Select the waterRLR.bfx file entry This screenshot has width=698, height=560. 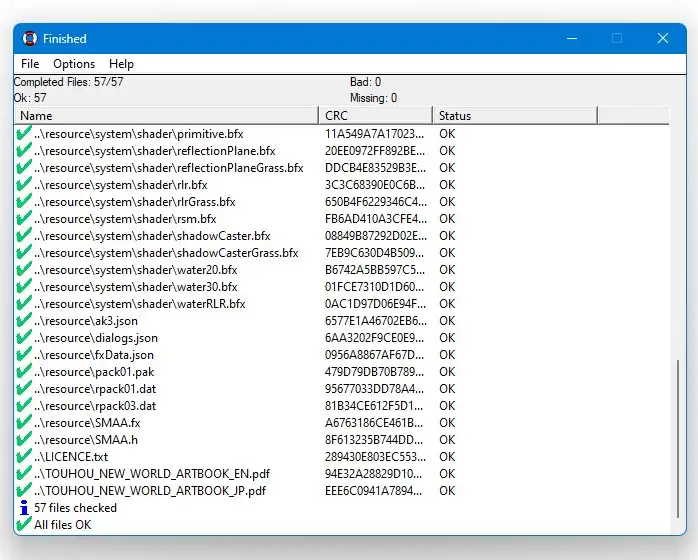point(139,303)
